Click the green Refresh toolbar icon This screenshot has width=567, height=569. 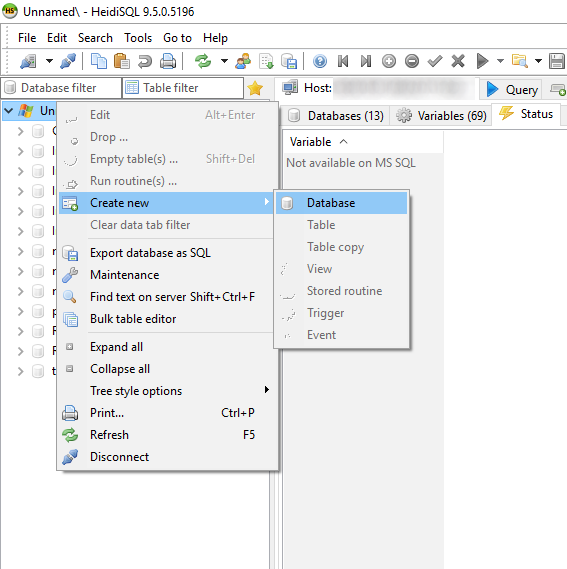pos(203,61)
